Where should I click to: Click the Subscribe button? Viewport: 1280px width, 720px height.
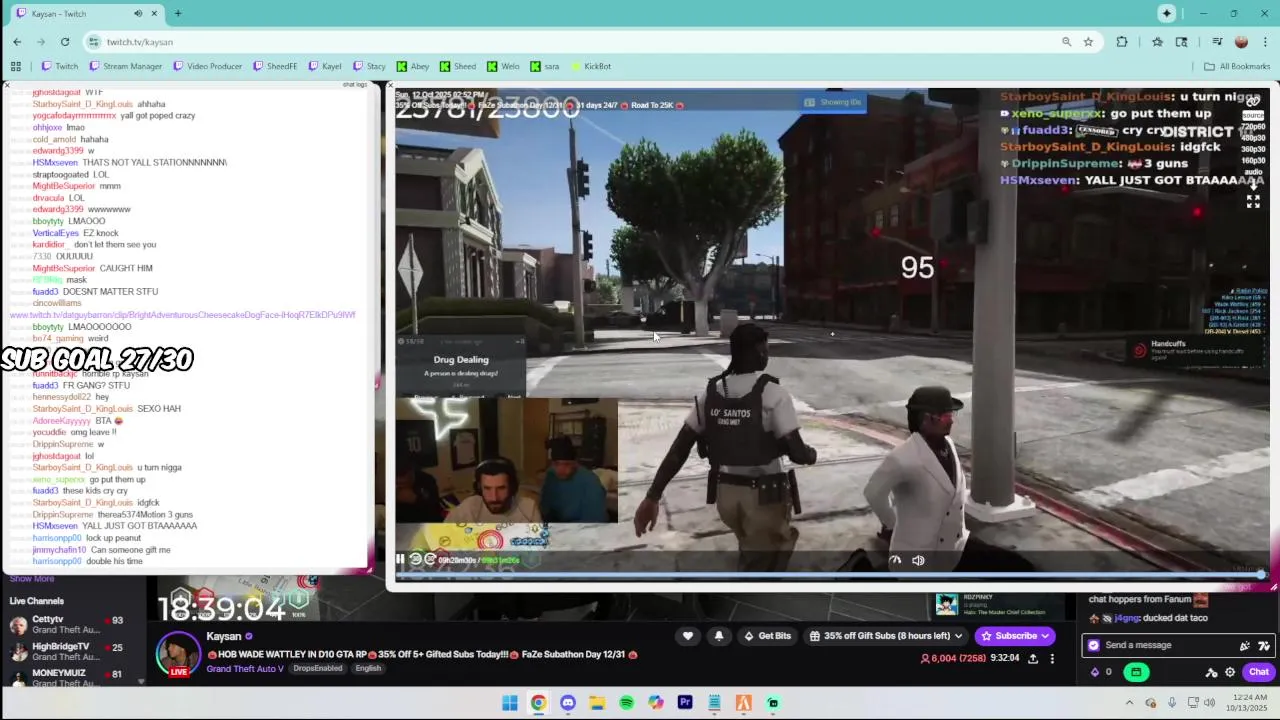[1015, 636]
